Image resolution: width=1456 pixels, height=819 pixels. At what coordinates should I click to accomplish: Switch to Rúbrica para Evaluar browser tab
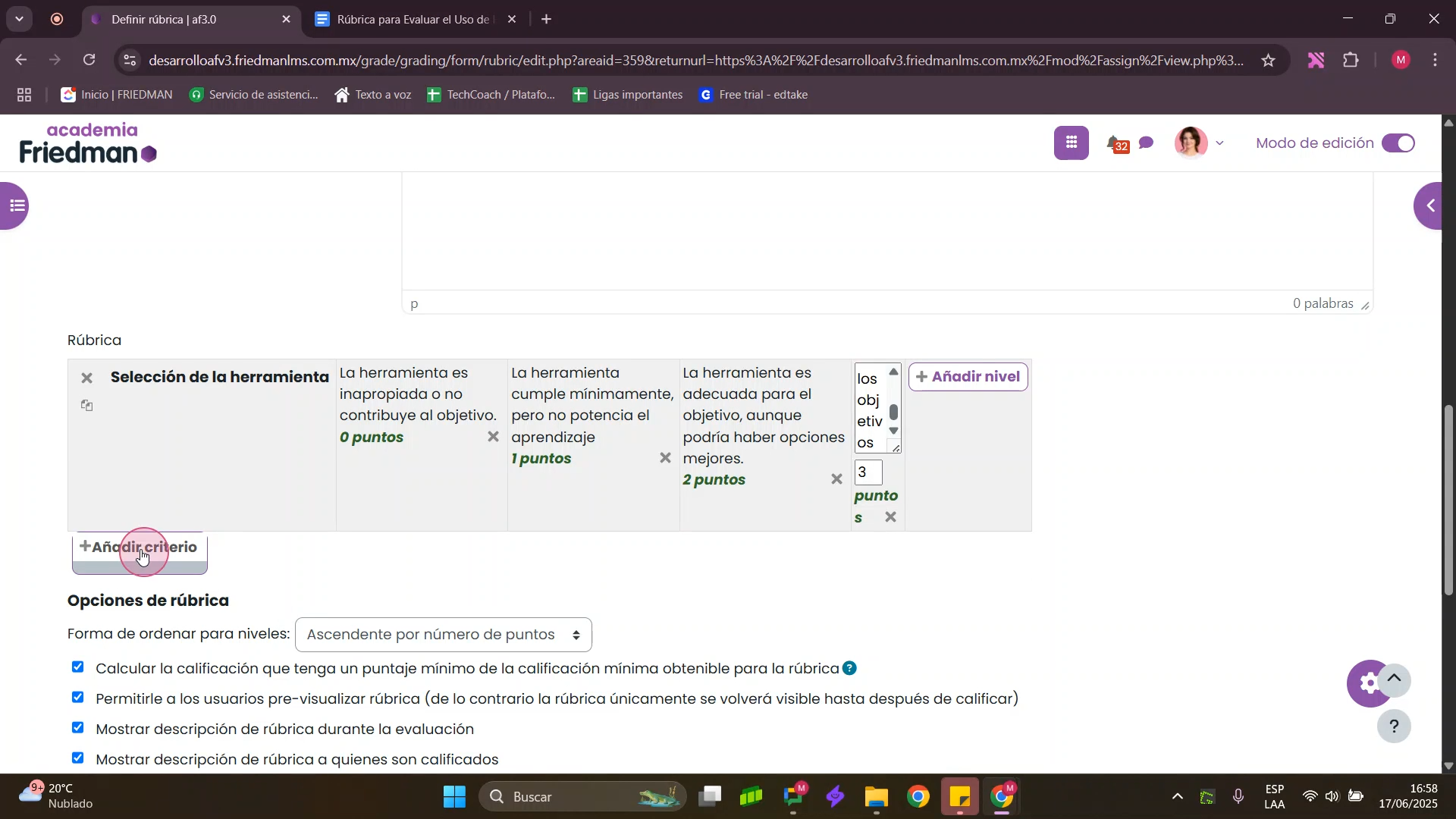pyautogui.click(x=409, y=20)
